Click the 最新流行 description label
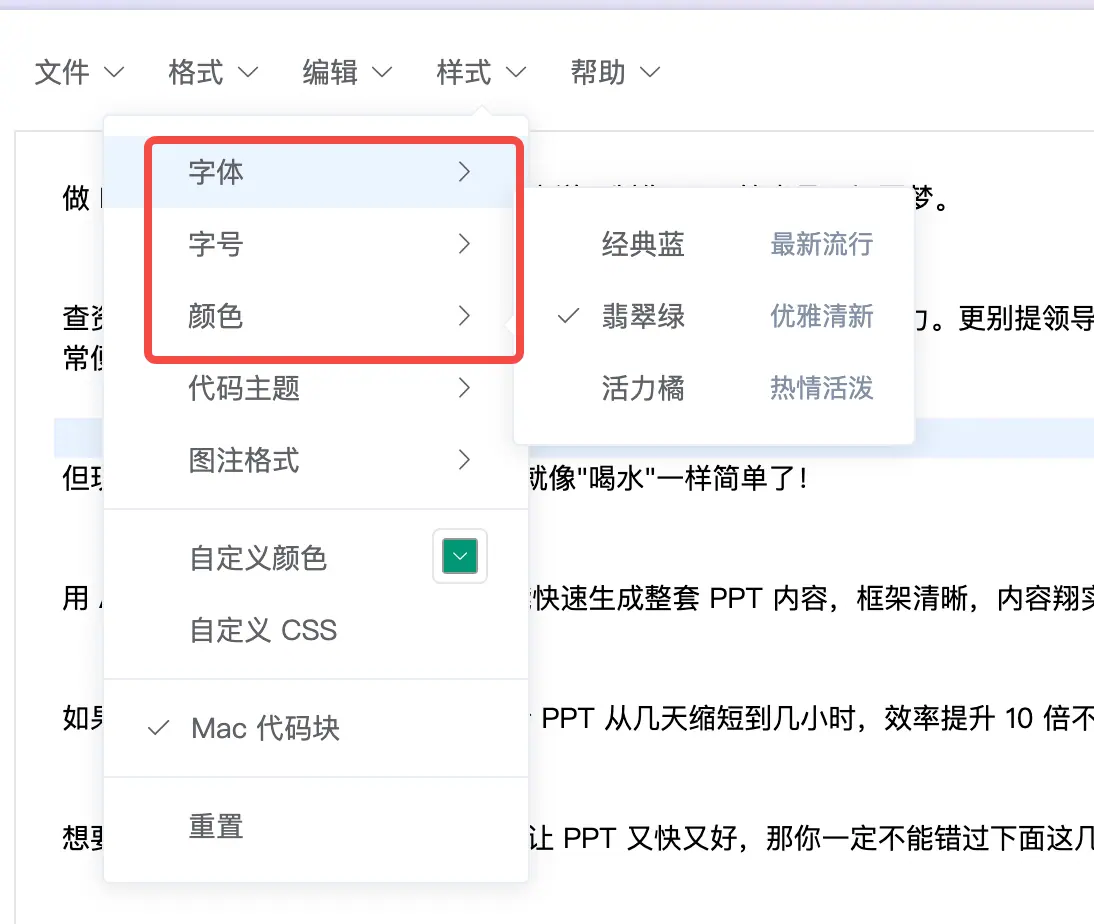Viewport: 1094px width, 924px height. 821,244
